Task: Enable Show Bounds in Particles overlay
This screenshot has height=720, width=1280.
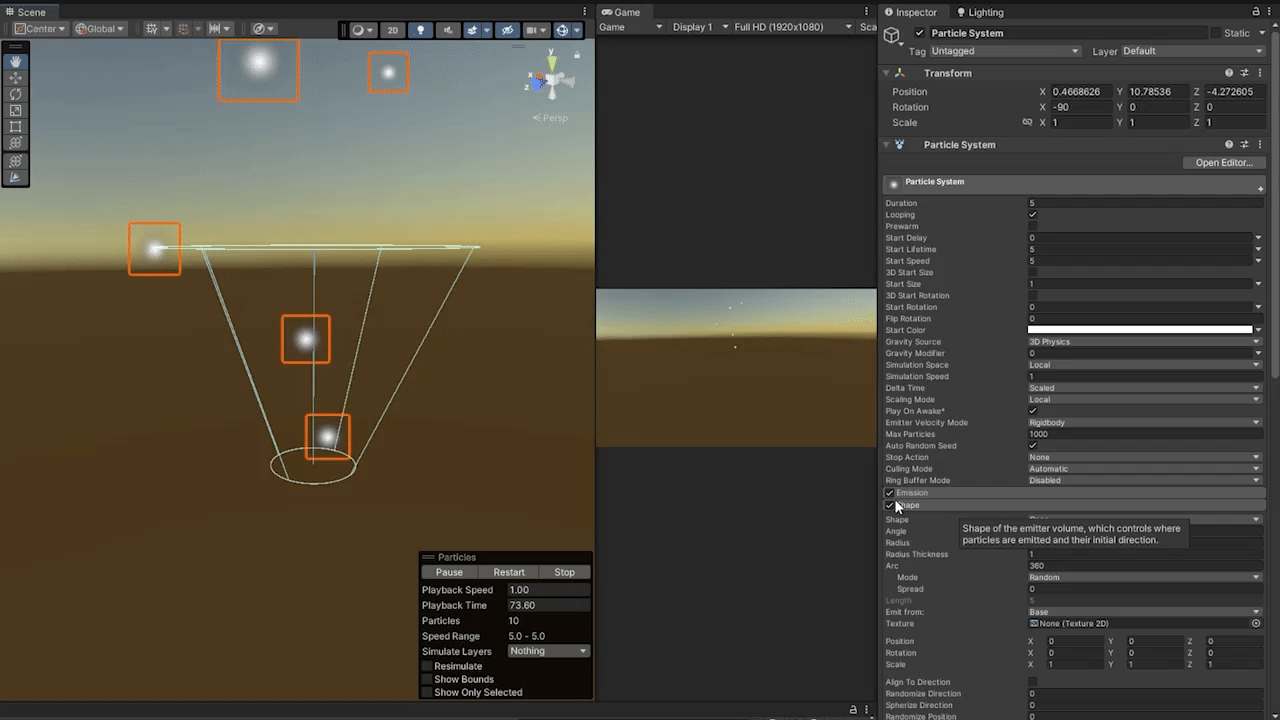Action: click(427, 680)
